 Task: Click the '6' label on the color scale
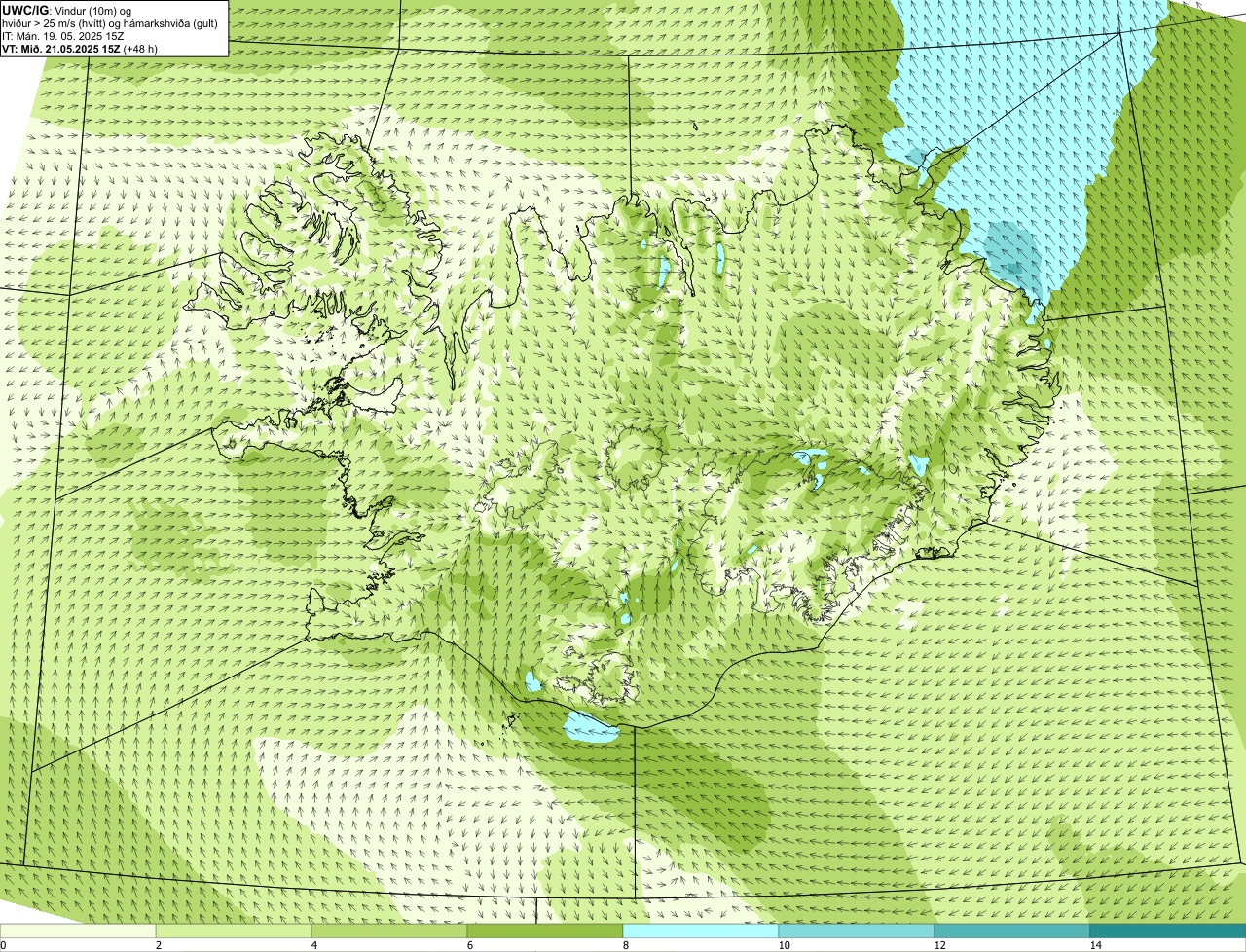click(x=469, y=945)
